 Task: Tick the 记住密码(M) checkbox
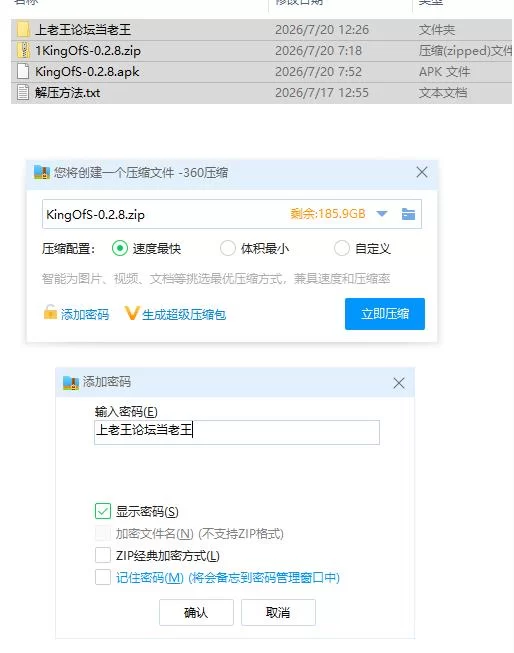[x=103, y=577]
